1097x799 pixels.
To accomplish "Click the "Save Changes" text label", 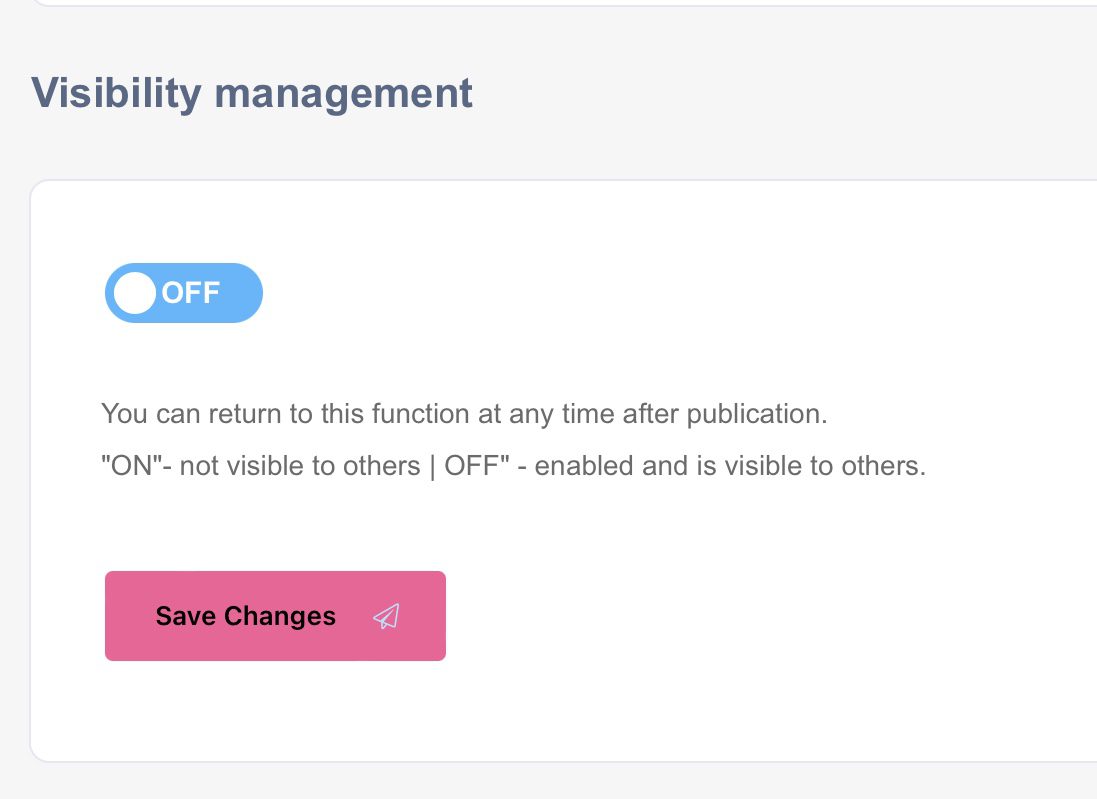I will pyautogui.click(x=246, y=616).
